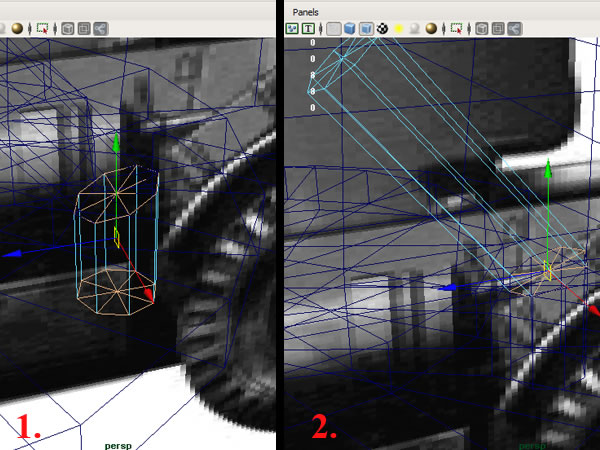Grab red X-axis arrow in viewport 1
Screen dimensions: 600x450
148,295
